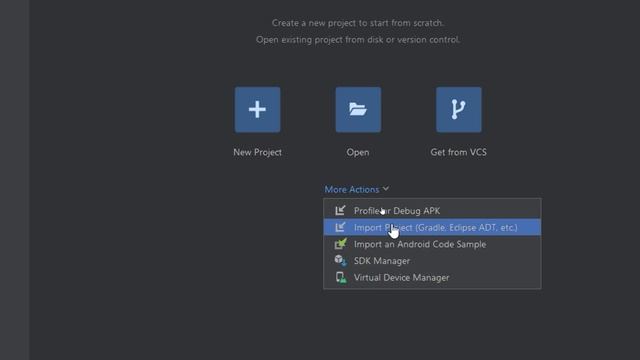Open SDK Manager from the menu

[x=432, y=261]
